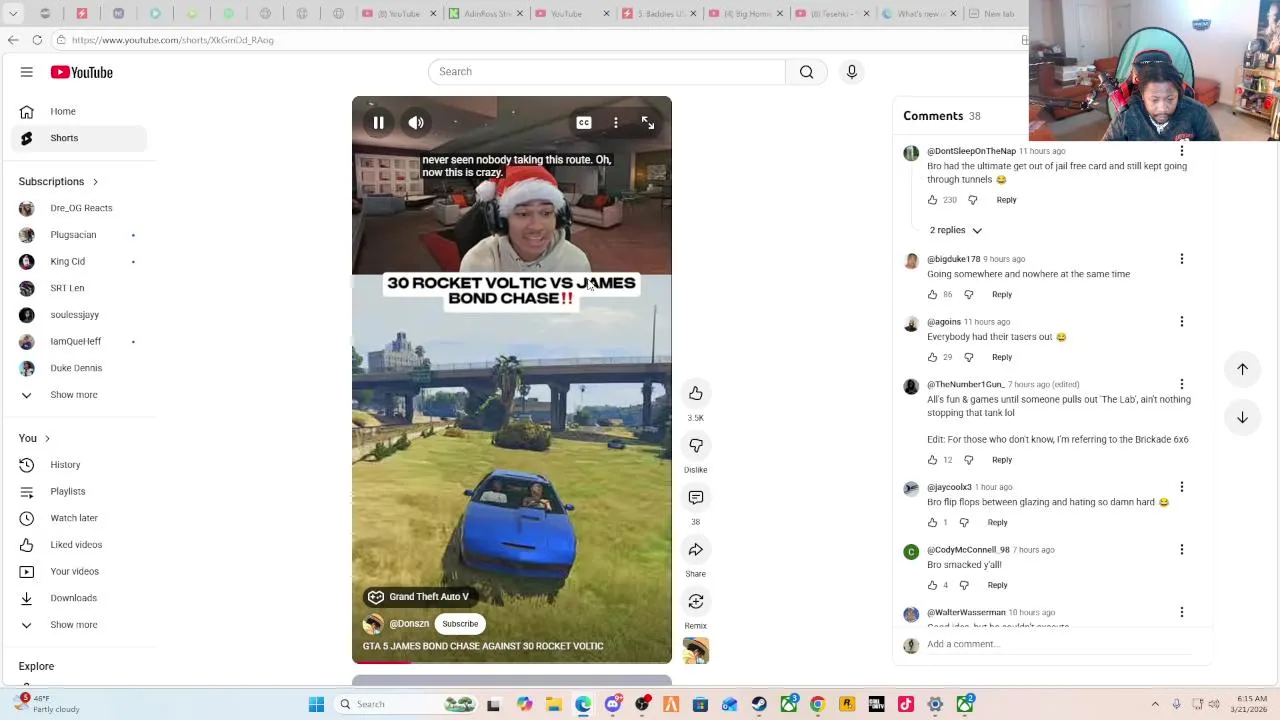Open soulessjayy subscription
The image size is (1280, 720).
(x=79, y=315)
